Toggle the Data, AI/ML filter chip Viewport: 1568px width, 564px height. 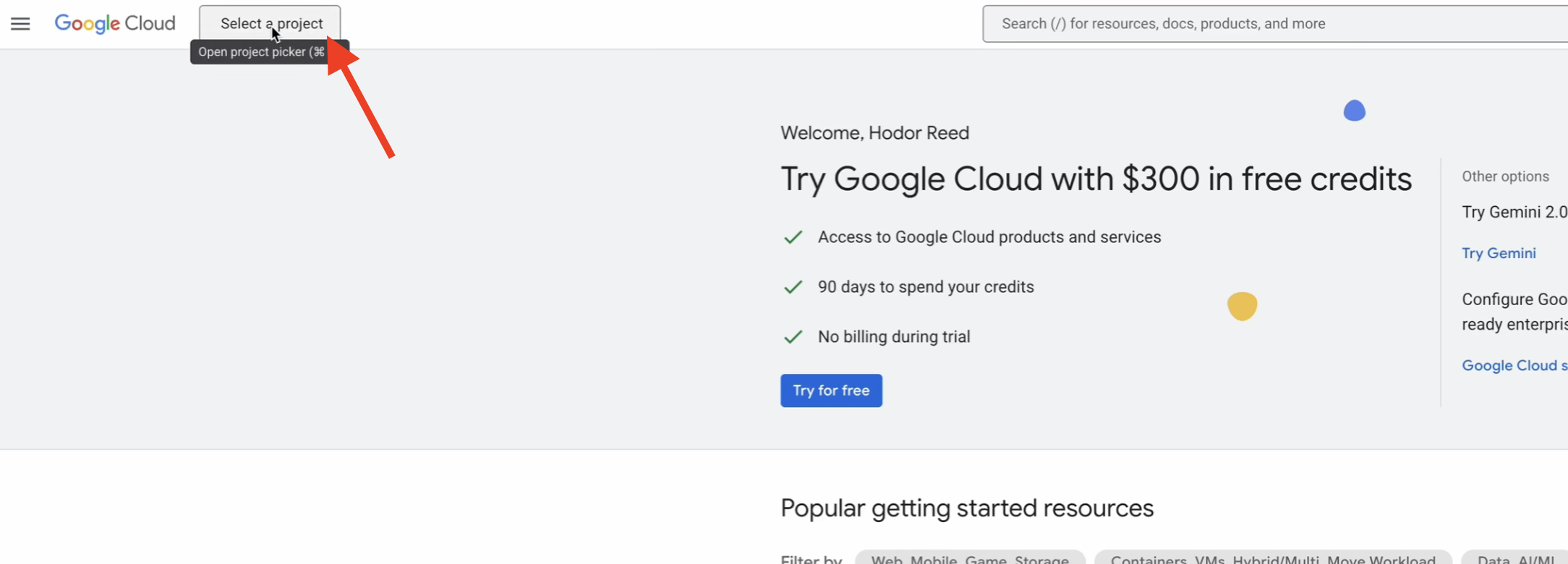click(1515, 558)
